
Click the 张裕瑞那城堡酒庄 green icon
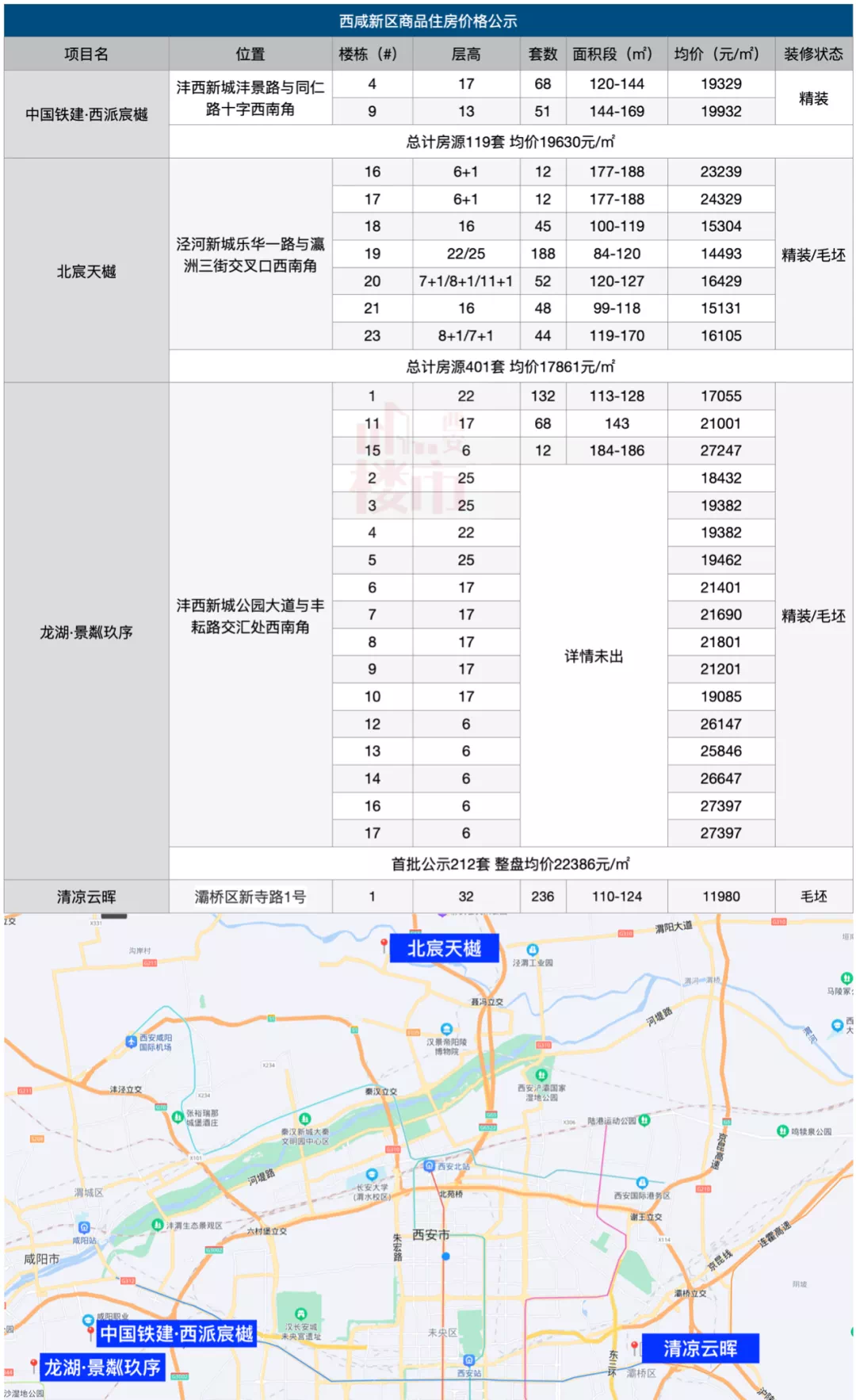pyautogui.click(x=178, y=1117)
